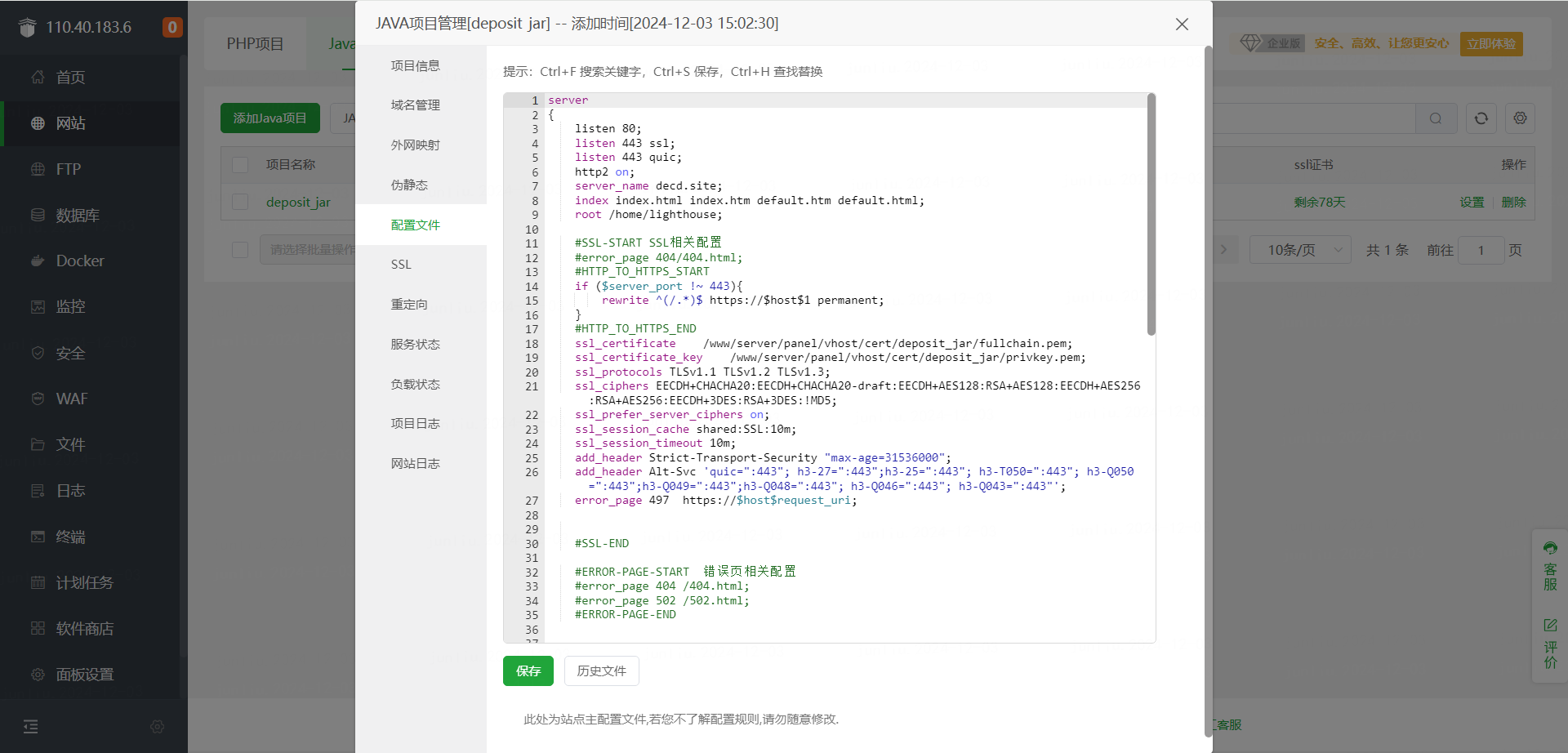The image size is (1568, 753).
Task: Click the dialog's vertical scrollbar
Action: pyautogui.click(x=1209, y=392)
